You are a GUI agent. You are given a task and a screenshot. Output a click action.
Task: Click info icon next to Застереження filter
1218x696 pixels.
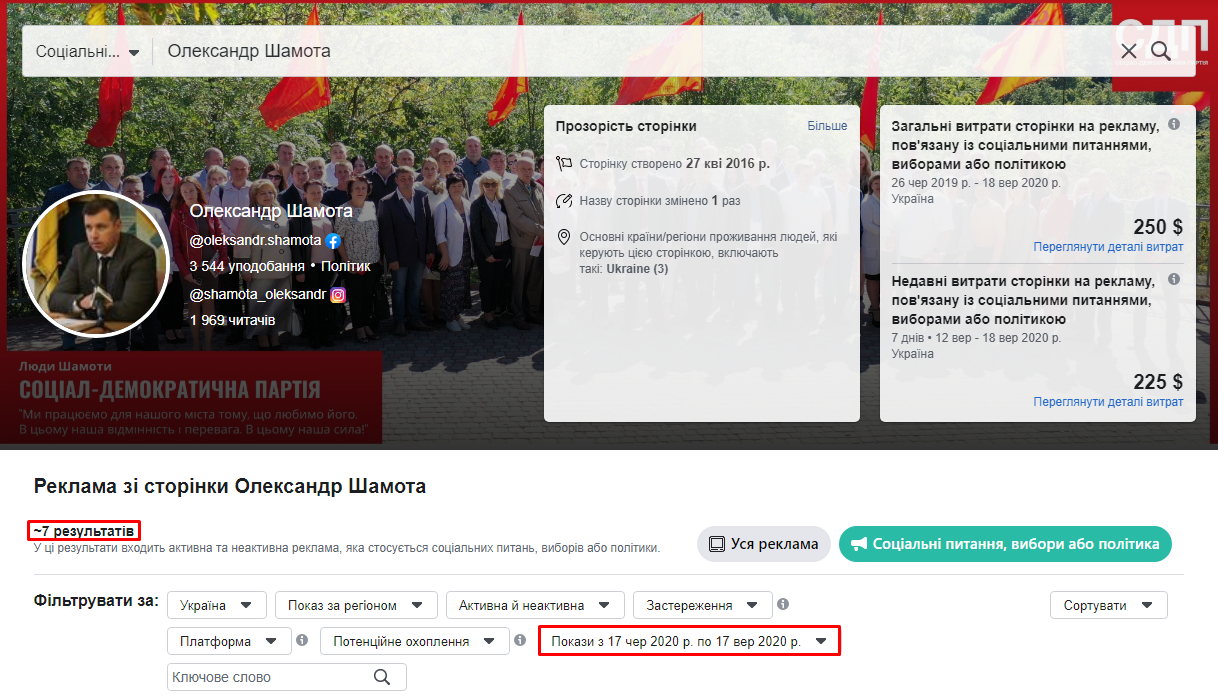(783, 604)
